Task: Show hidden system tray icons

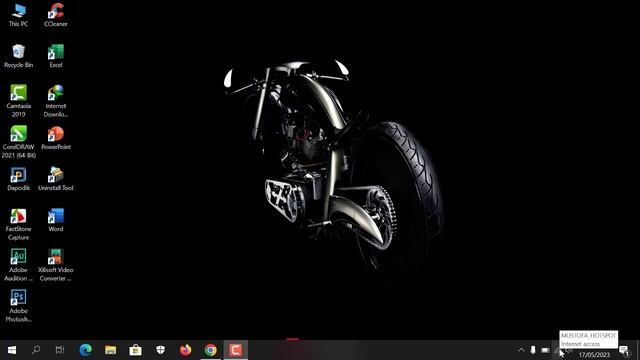Action: pyautogui.click(x=521, y=350)
